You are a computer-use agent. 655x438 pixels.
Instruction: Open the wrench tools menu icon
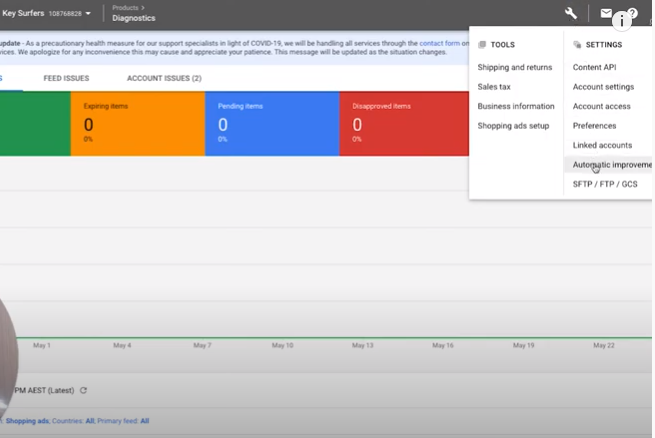point(571,13)
